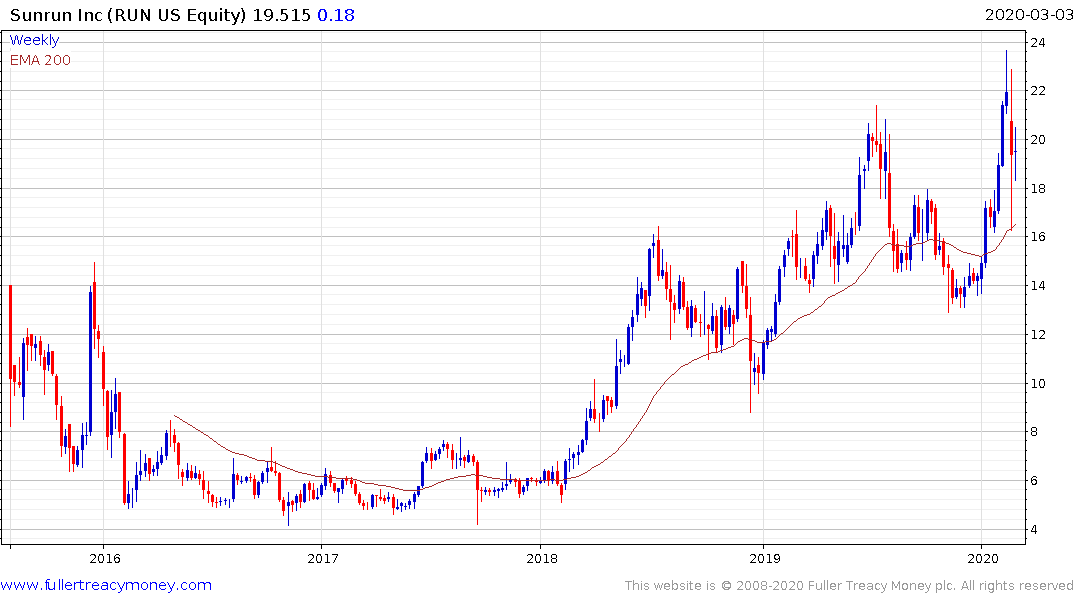Click the 14 price axis label
Viewport: 1075px width, 600px height.
(x=1038, y=286)
